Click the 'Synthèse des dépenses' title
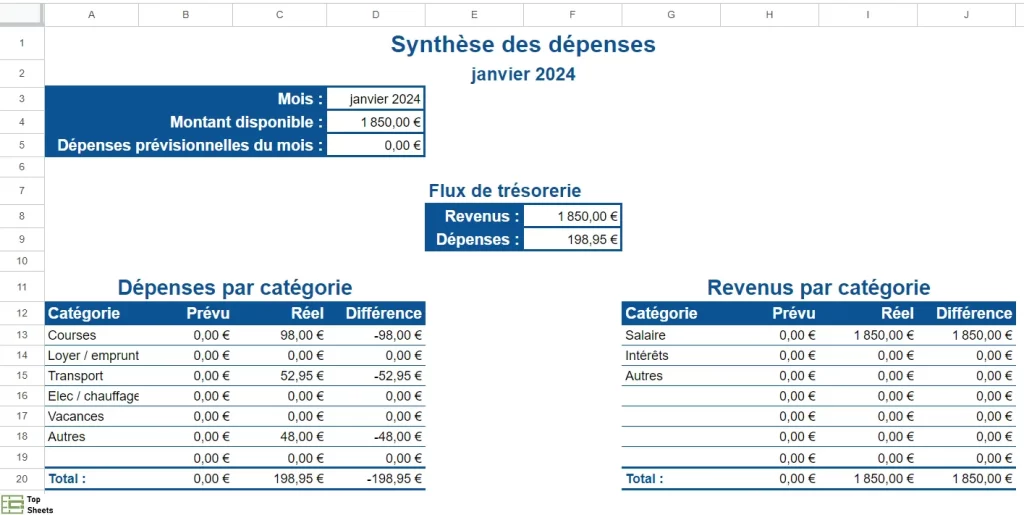This screenshot has height=515, width=1024. tap(523, 44)
